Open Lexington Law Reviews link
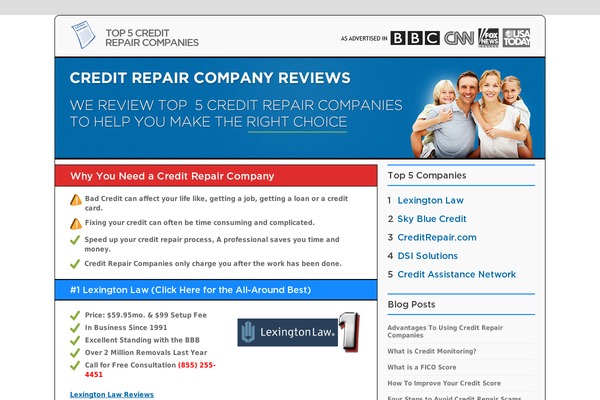The width and height of the screenshot is (600, 400). 112,395
